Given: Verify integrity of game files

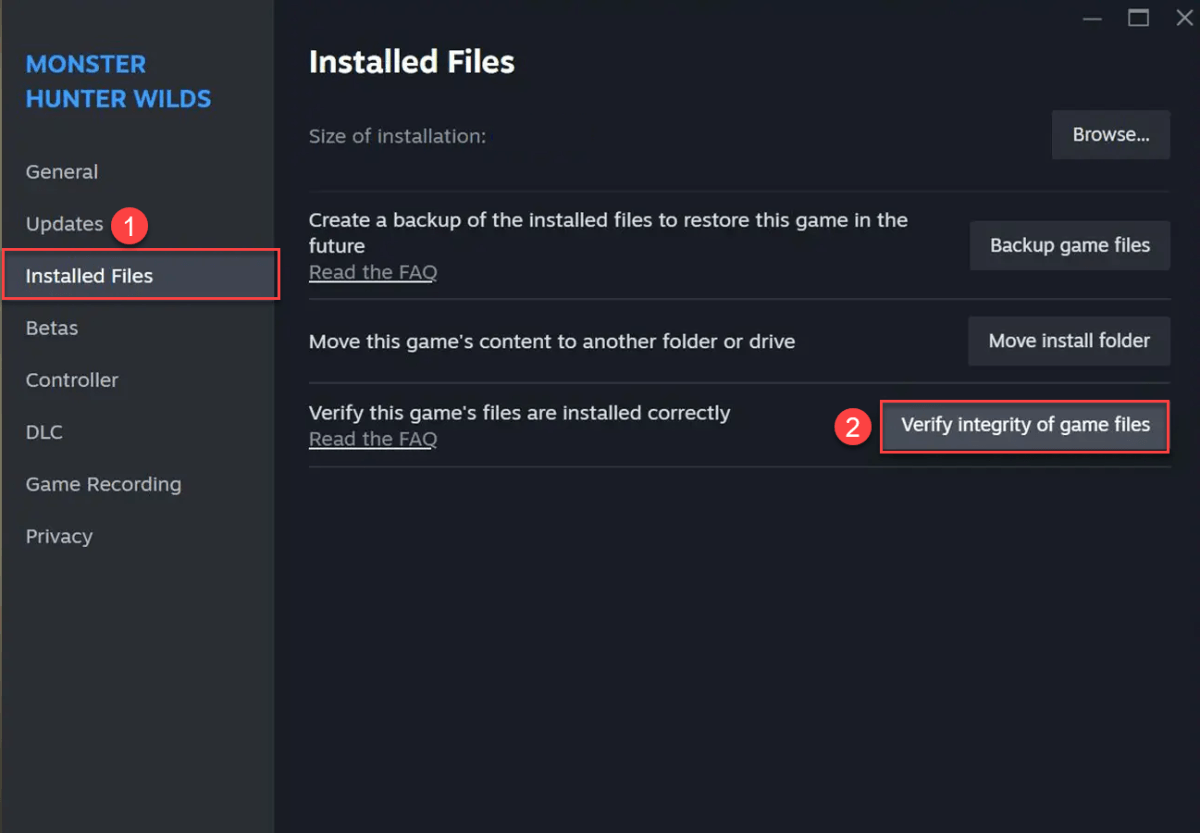Looking at the screenshot, I should tap(1024, 426).
